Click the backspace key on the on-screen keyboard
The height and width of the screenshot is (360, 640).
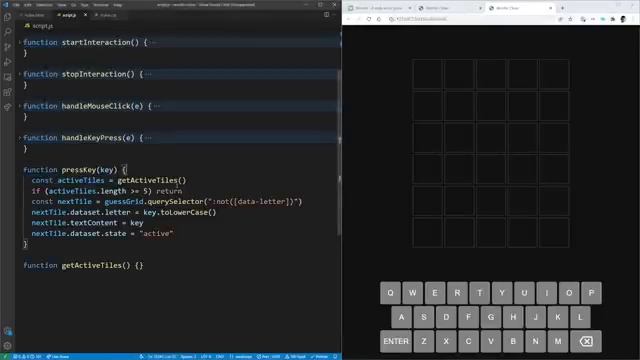pos(586,341)
